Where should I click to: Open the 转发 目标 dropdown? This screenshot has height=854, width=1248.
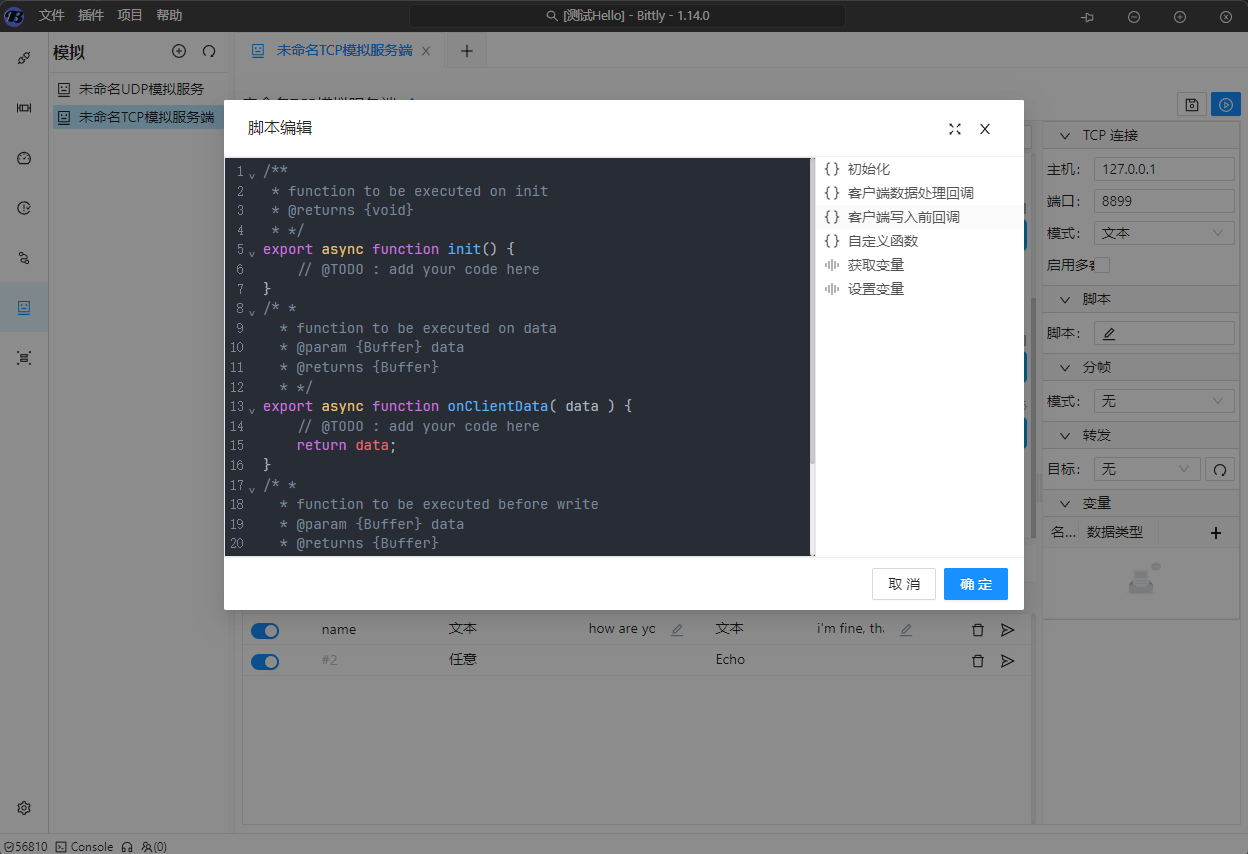coord(1146,469)
